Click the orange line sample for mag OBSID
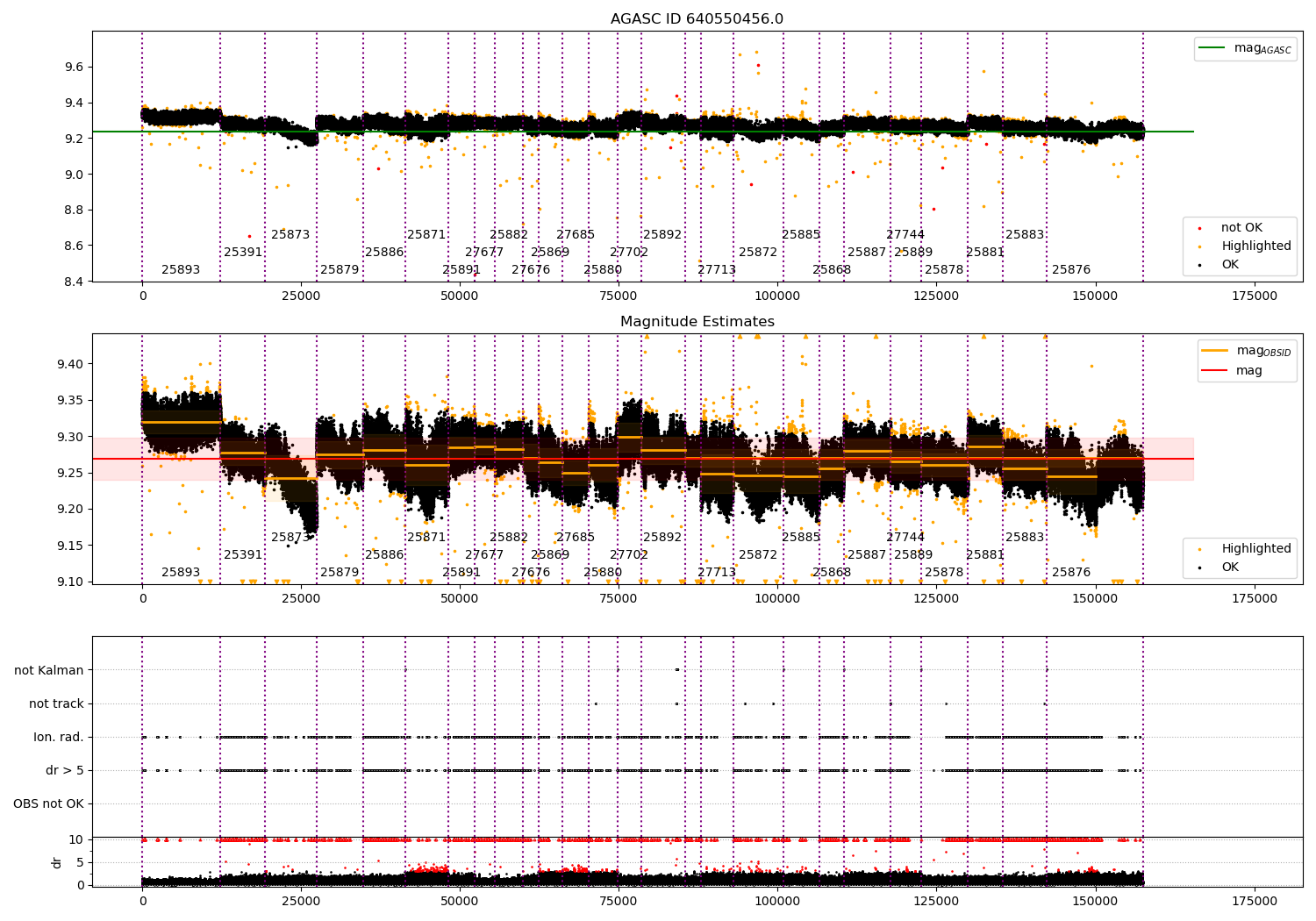 pos(1216,351)
